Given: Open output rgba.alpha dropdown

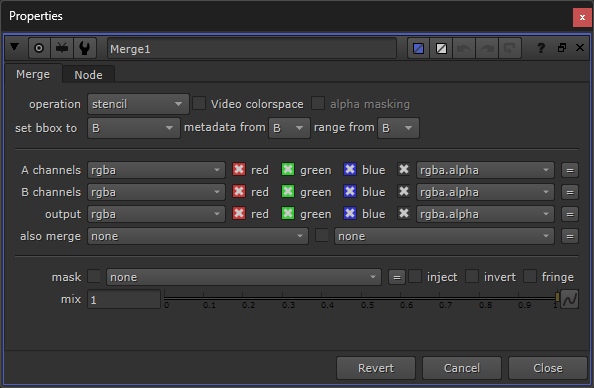Looking at the screenshot, I should click(485, 214).
